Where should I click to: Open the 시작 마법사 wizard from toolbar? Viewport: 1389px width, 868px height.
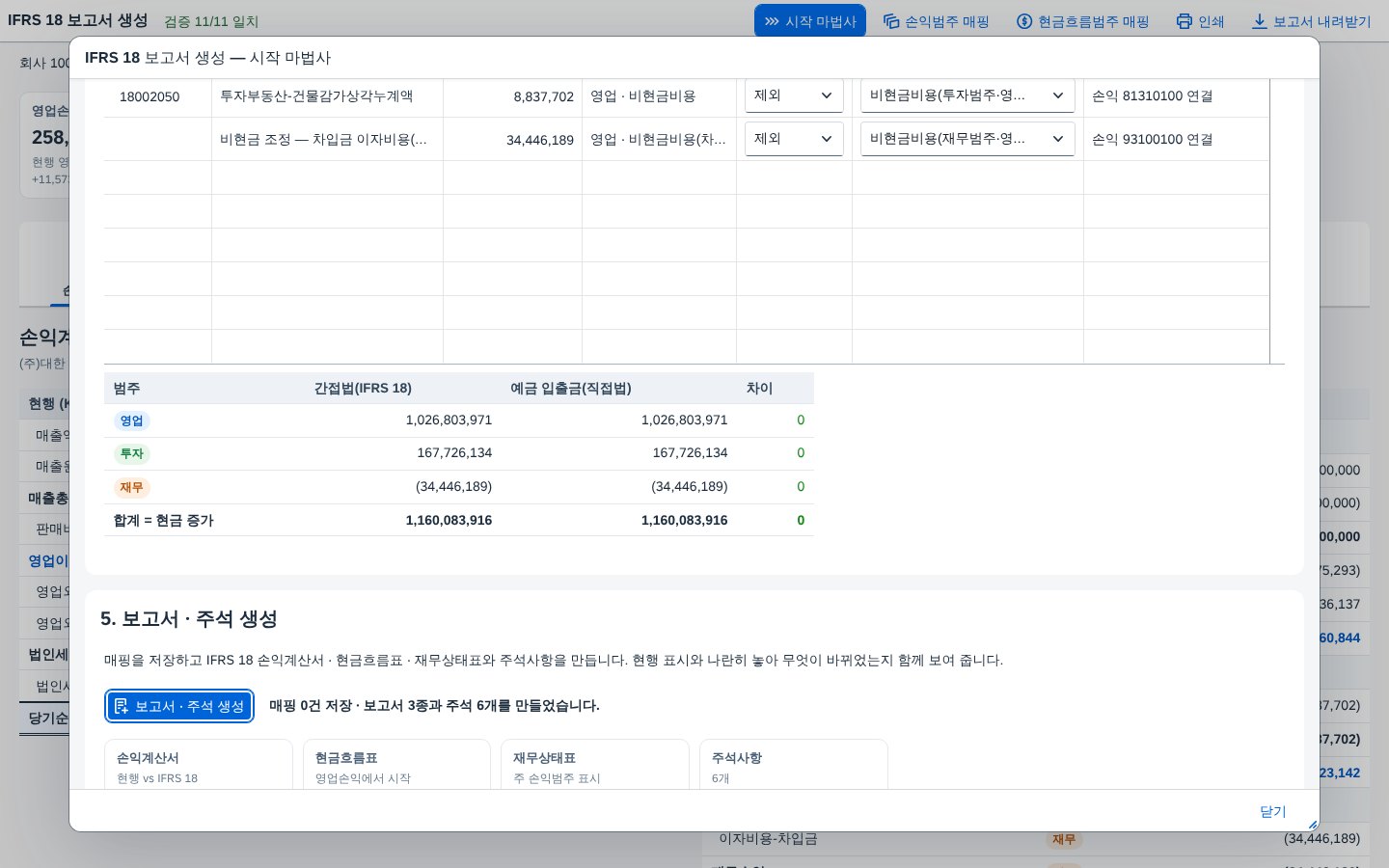810,21
